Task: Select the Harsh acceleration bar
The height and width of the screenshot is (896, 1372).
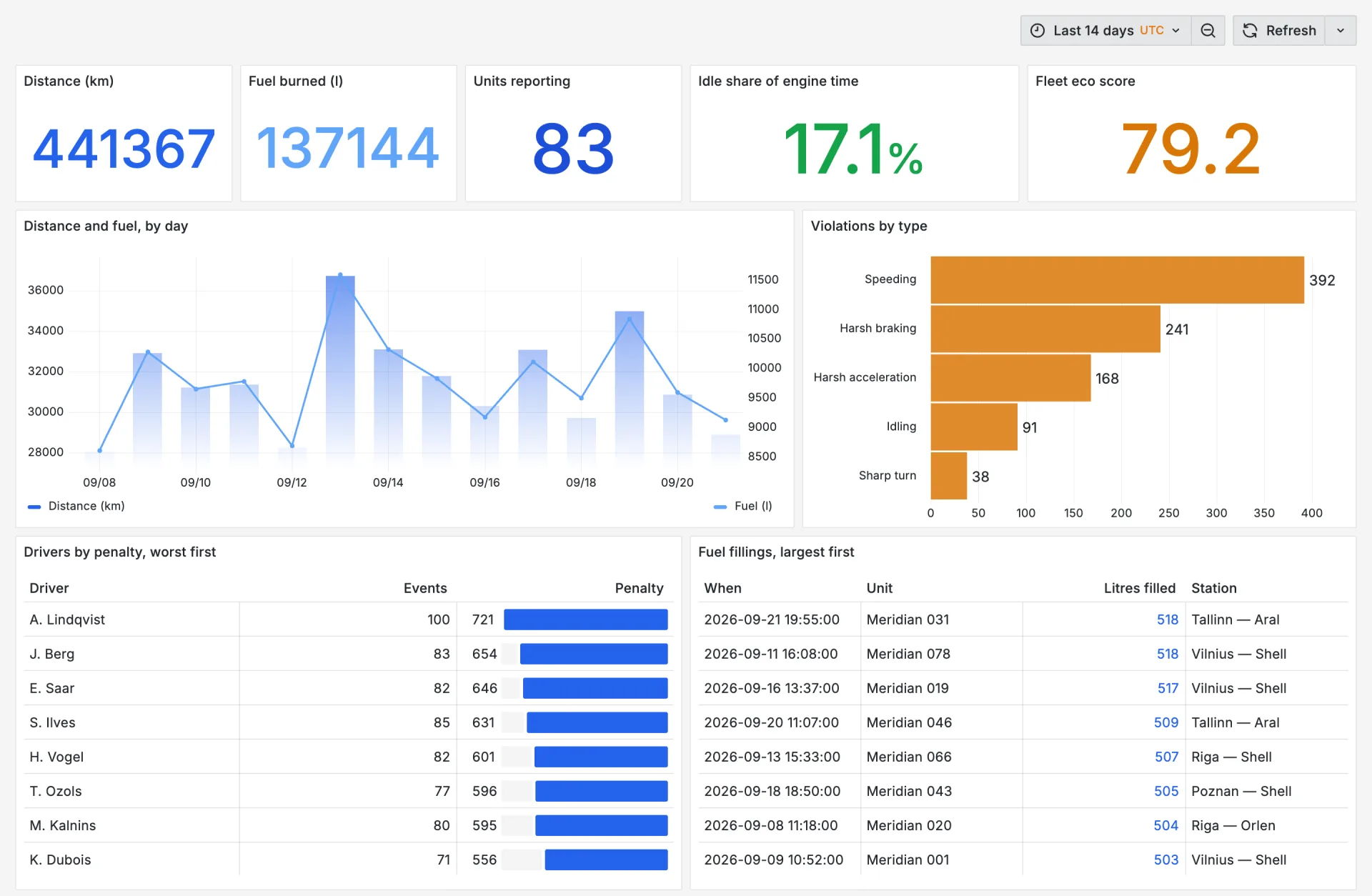Action: point(1010,378)
